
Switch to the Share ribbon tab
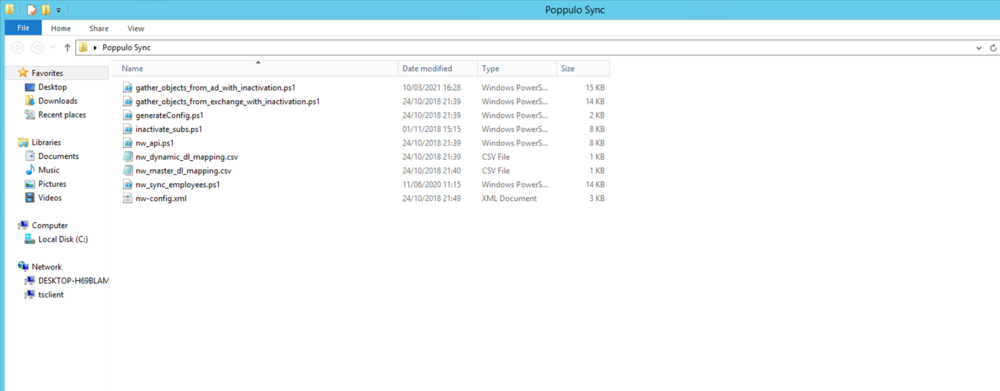(99, 28)
